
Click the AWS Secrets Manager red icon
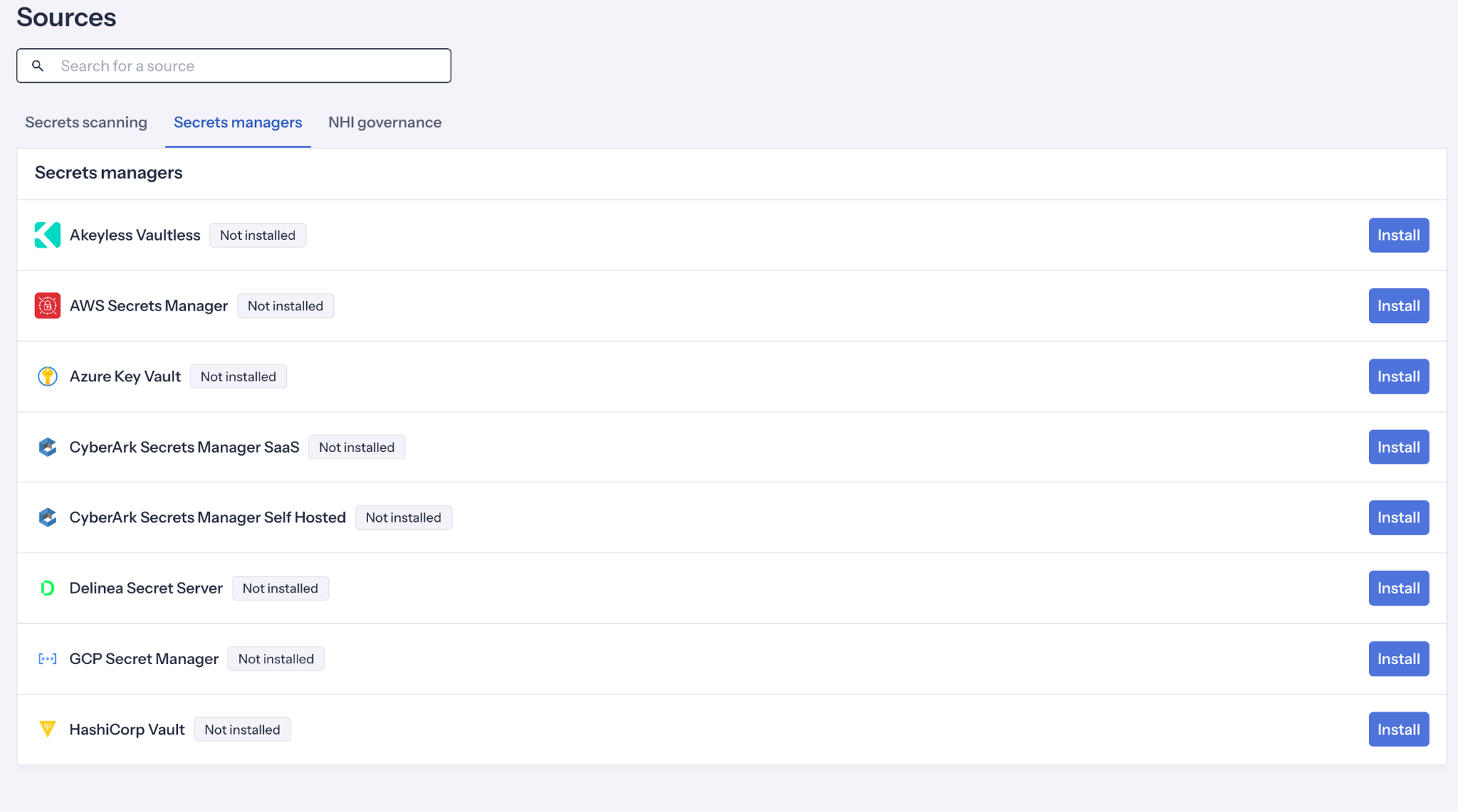tap(47, 305)
